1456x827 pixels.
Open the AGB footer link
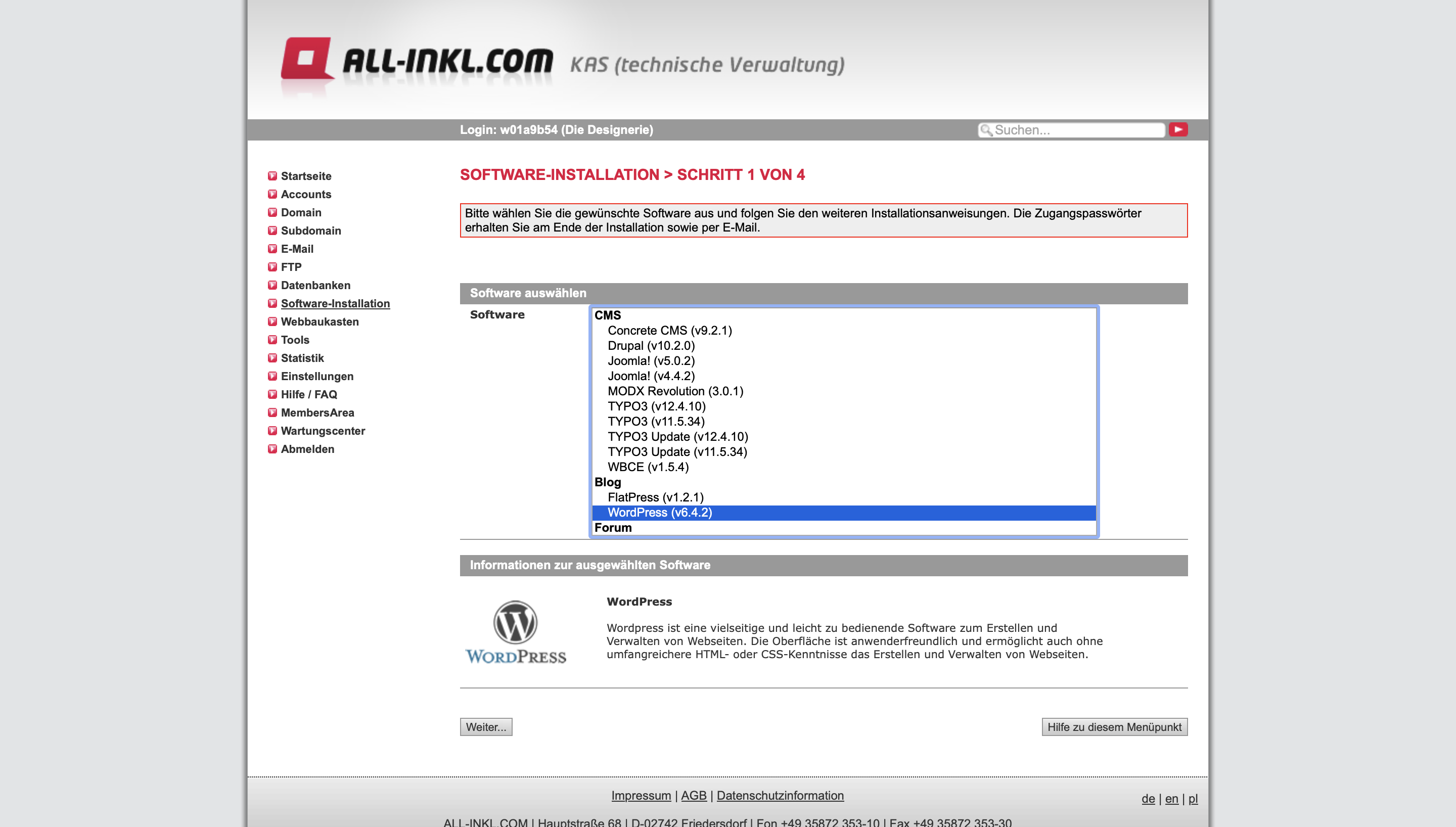[694, 796]
